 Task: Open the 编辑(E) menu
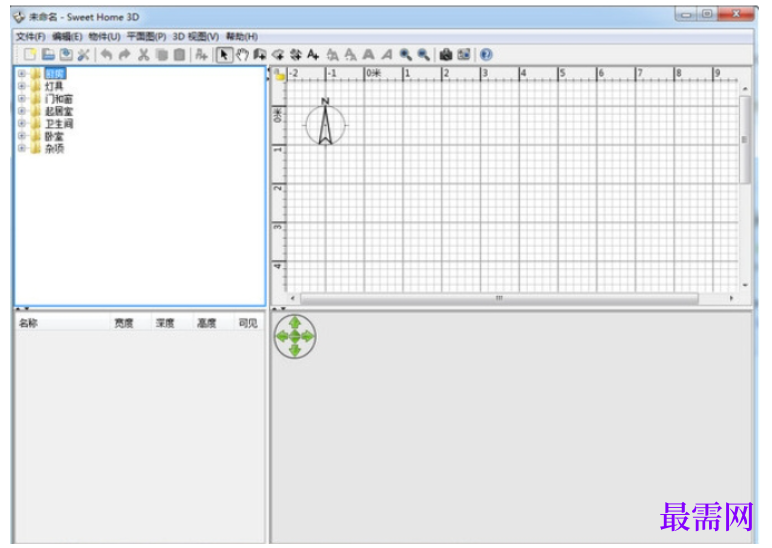67,36
